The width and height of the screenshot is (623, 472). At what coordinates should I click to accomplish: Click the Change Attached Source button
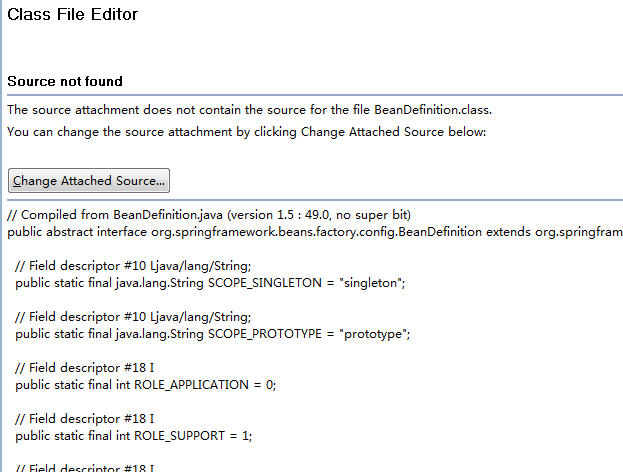tap(88, 181)
